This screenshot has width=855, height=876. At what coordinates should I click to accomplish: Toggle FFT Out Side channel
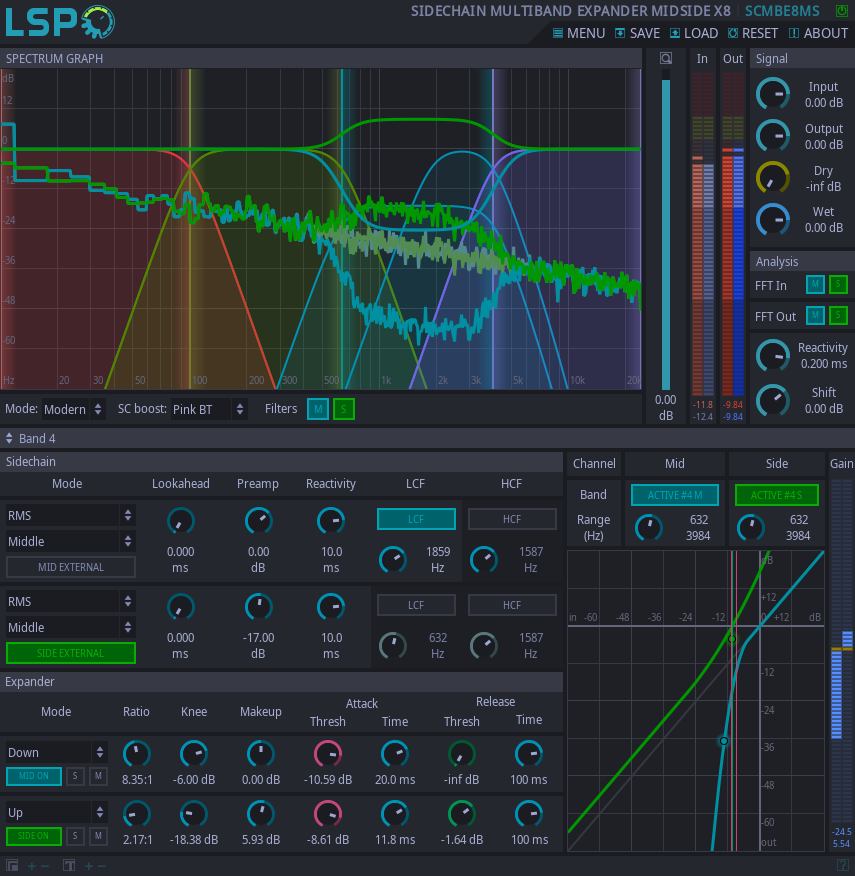click(838, 316)
